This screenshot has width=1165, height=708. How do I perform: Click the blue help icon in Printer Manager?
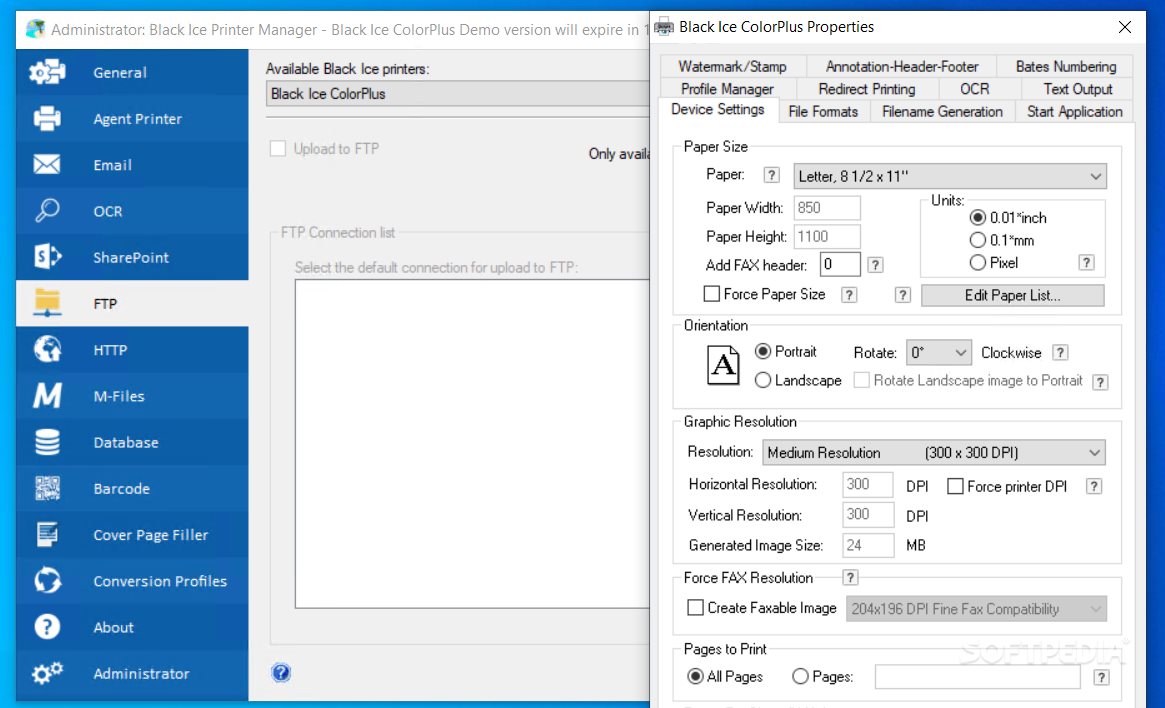click(x=281, y=673)
